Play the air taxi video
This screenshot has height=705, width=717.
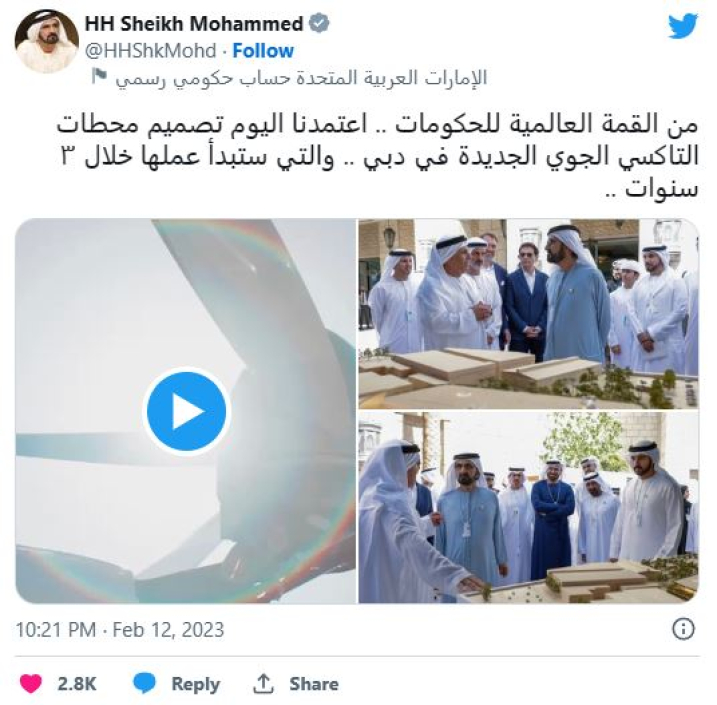(187, 411)
